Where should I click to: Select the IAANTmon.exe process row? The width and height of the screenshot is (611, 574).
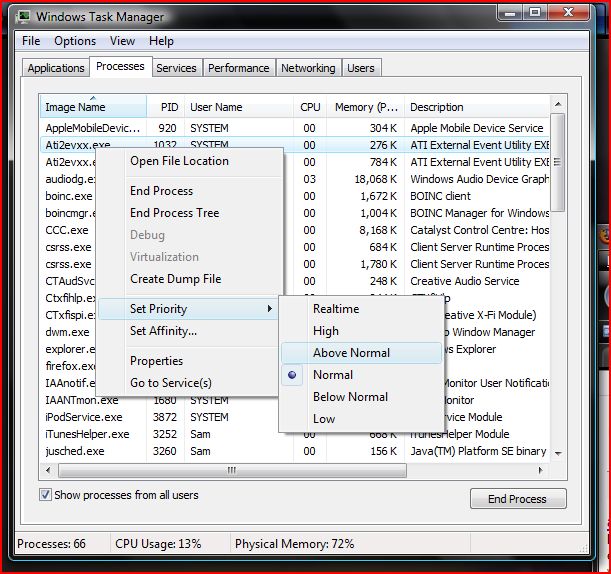pos(294,400)
